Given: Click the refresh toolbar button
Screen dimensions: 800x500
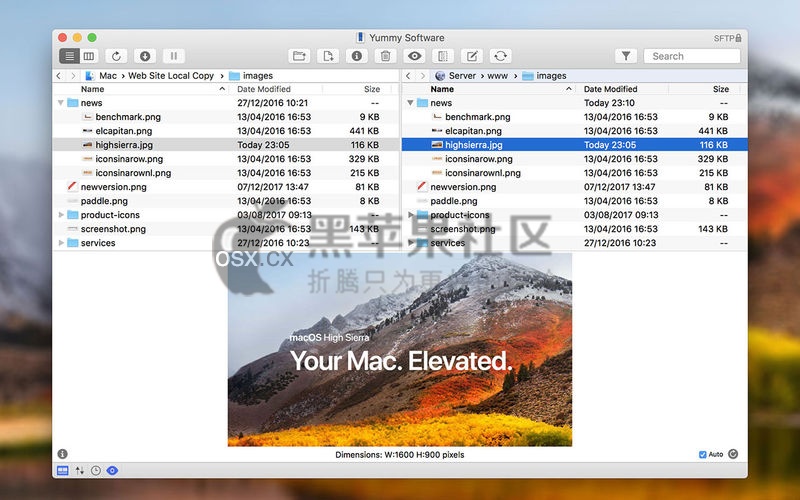Looking at the screenshot, I should point(116,56).
